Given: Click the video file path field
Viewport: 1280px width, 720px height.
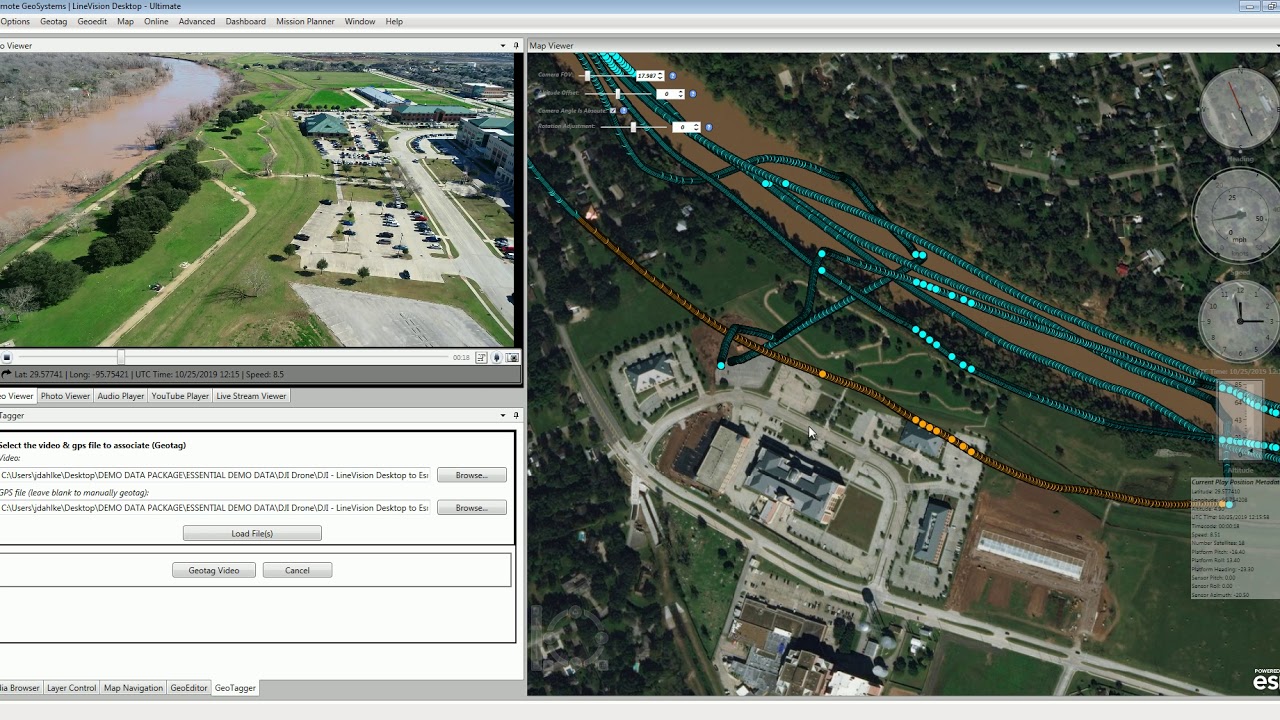Looking at the screenshot, I should [x=215, y=475].
